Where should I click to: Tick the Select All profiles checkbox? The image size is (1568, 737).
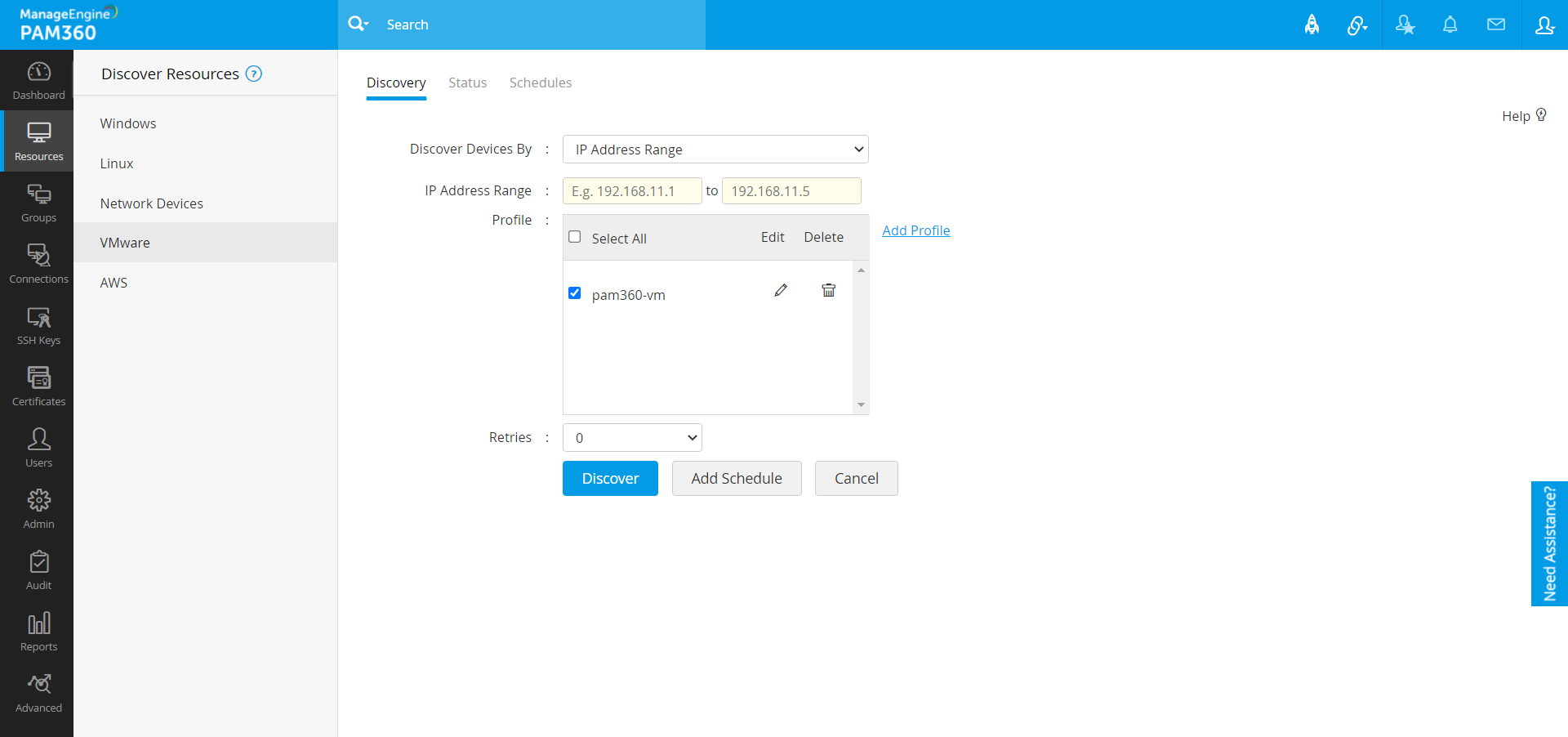click(x=575, y=237)
